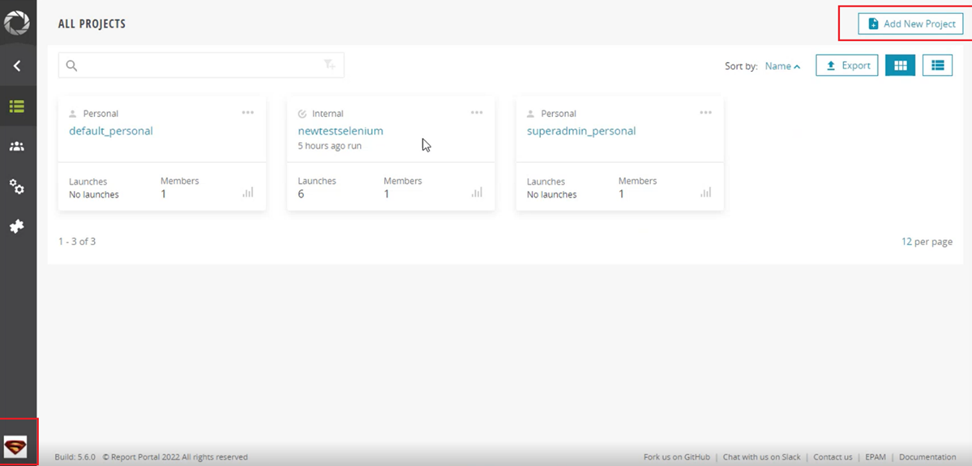The image size is (972, 466).
Task: Open the newtestselenium project link
Action: [x=340, y=131]
